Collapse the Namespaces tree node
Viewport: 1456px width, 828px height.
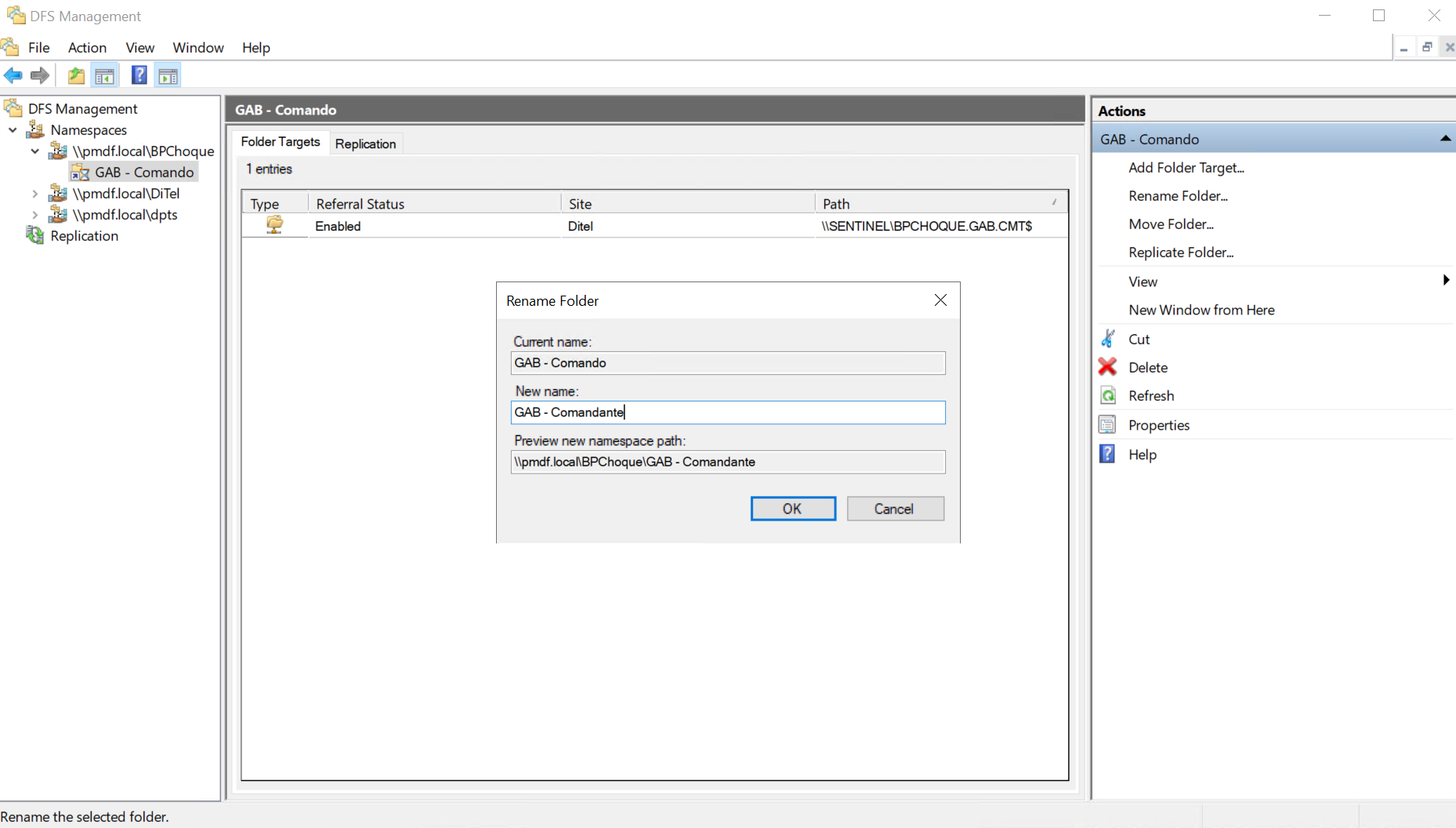13,130
